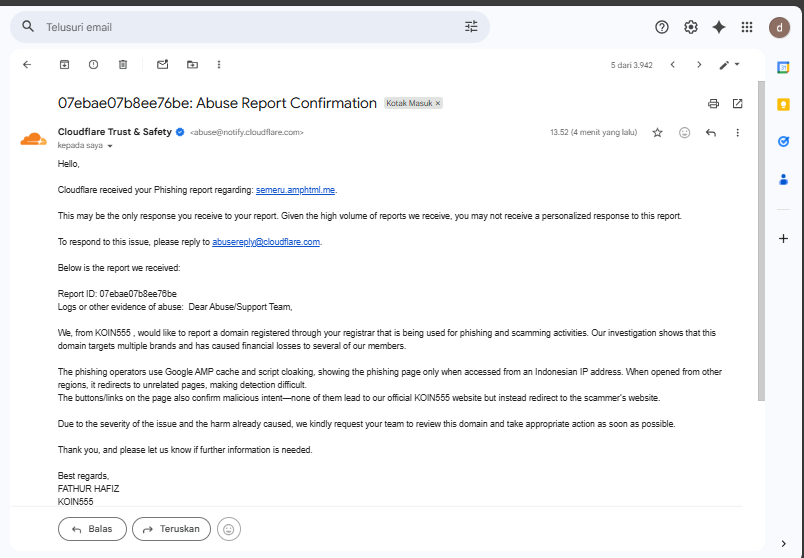This screenshot has width=804, height=558.
Task: Click the Teruskan forward button
Action: pos(171,529)
